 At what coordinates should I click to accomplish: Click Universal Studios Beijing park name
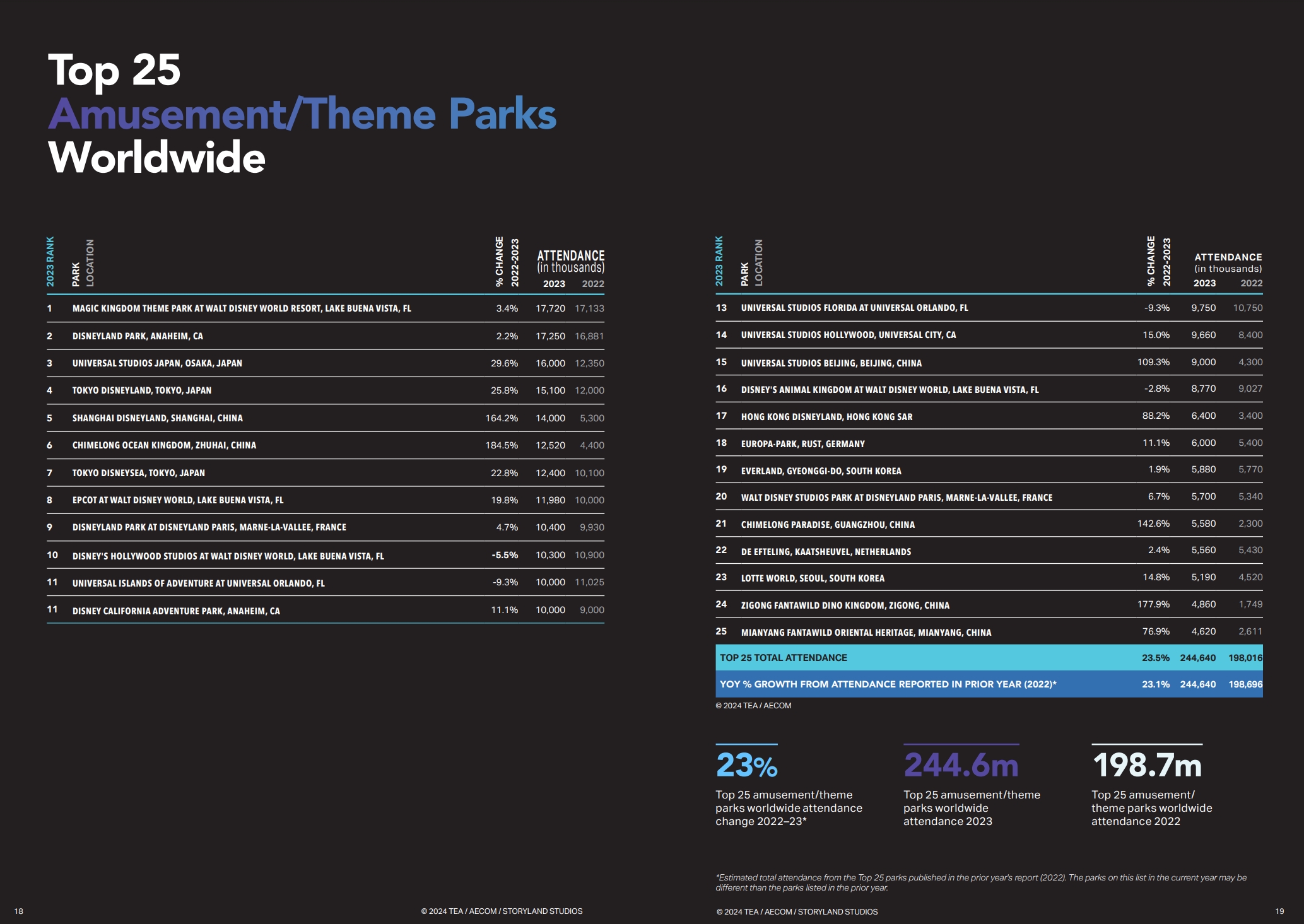coord(831,363)
